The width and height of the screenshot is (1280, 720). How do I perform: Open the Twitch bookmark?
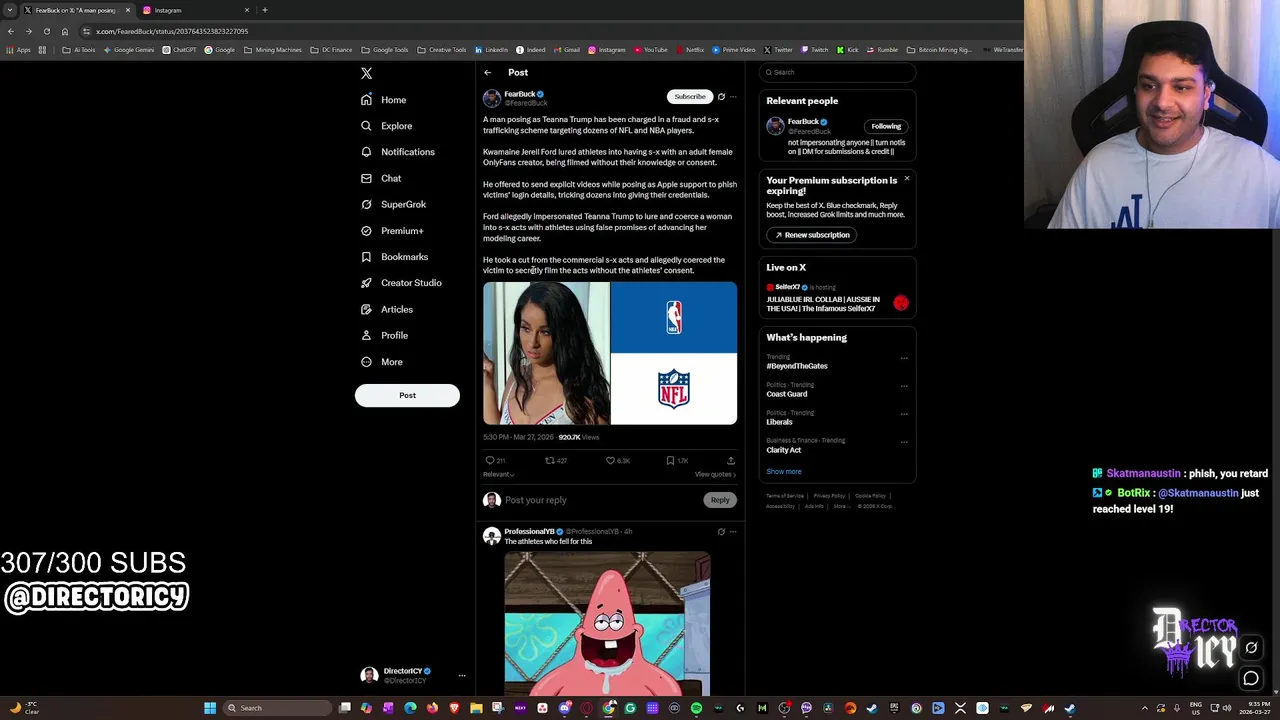click(x=814, y=50)
